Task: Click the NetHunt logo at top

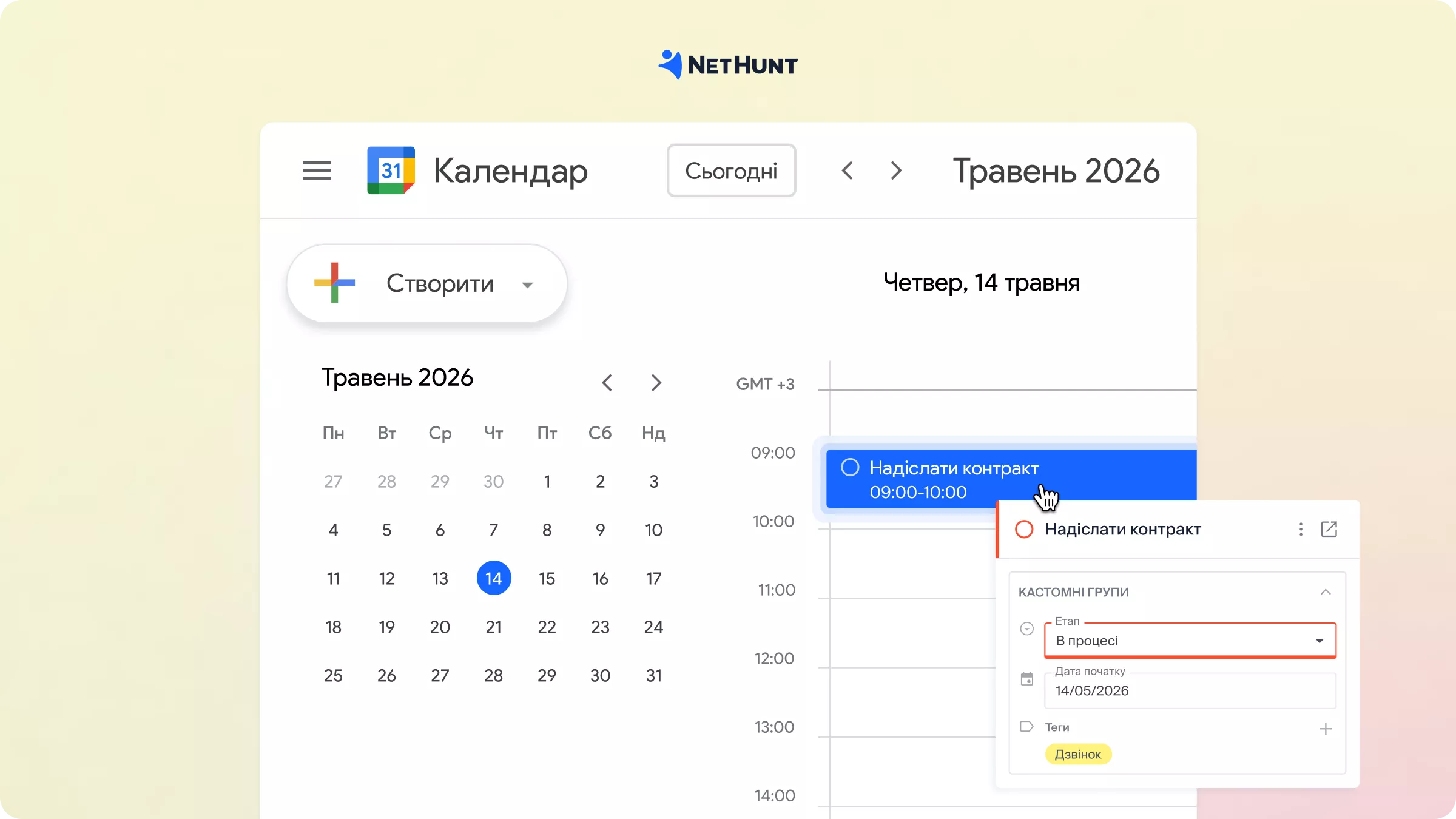Action: (728, 65)
